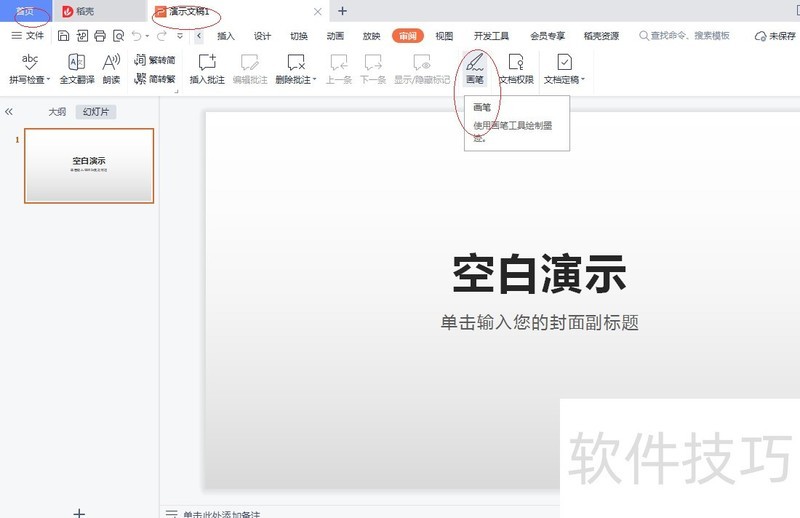This screenshot has width=800, height=518.
Task: Switch to the 首页 home tab
Action: pos(25,11)
